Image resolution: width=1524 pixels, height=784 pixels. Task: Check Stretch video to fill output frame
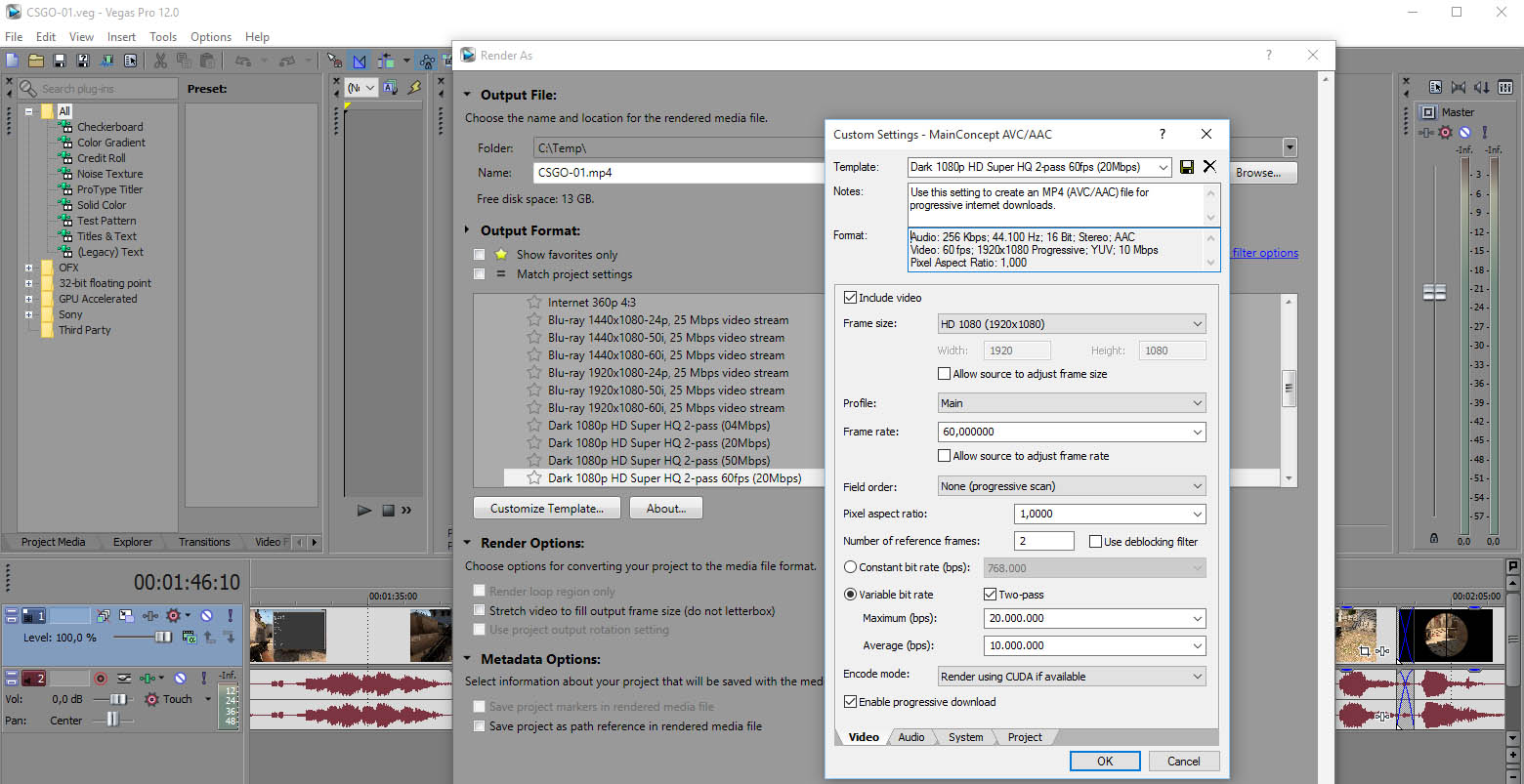[x=479, y=611]
